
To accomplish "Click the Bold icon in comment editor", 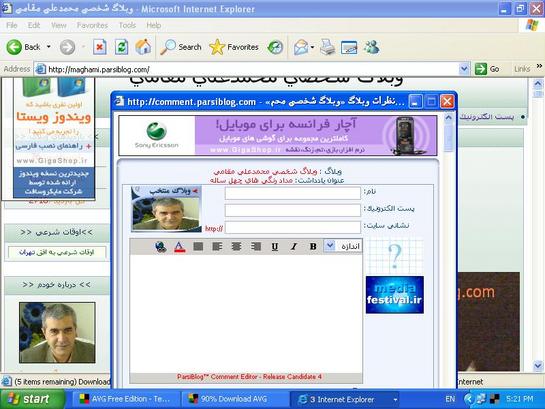I will point(313,246).
